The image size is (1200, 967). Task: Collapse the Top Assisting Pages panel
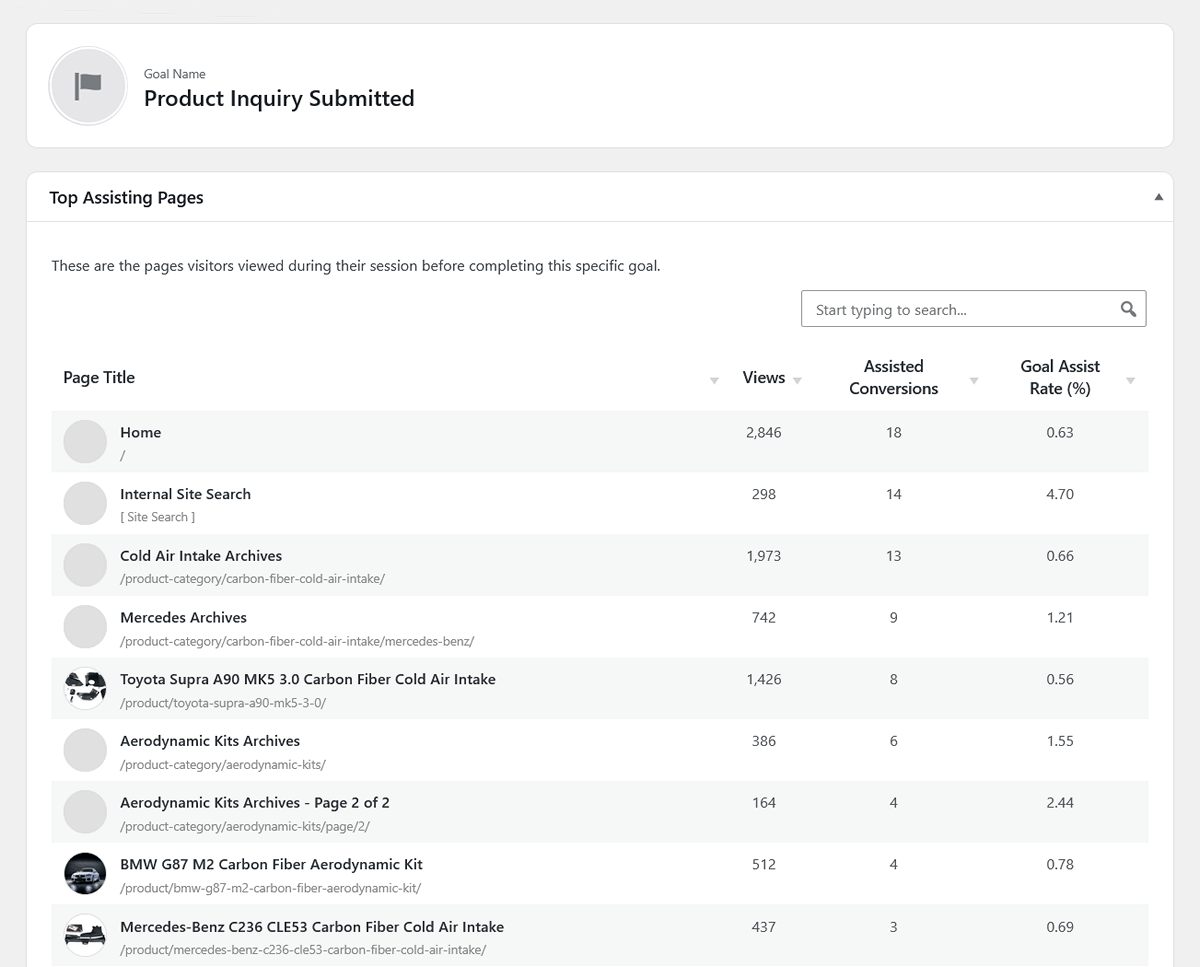1158,197
